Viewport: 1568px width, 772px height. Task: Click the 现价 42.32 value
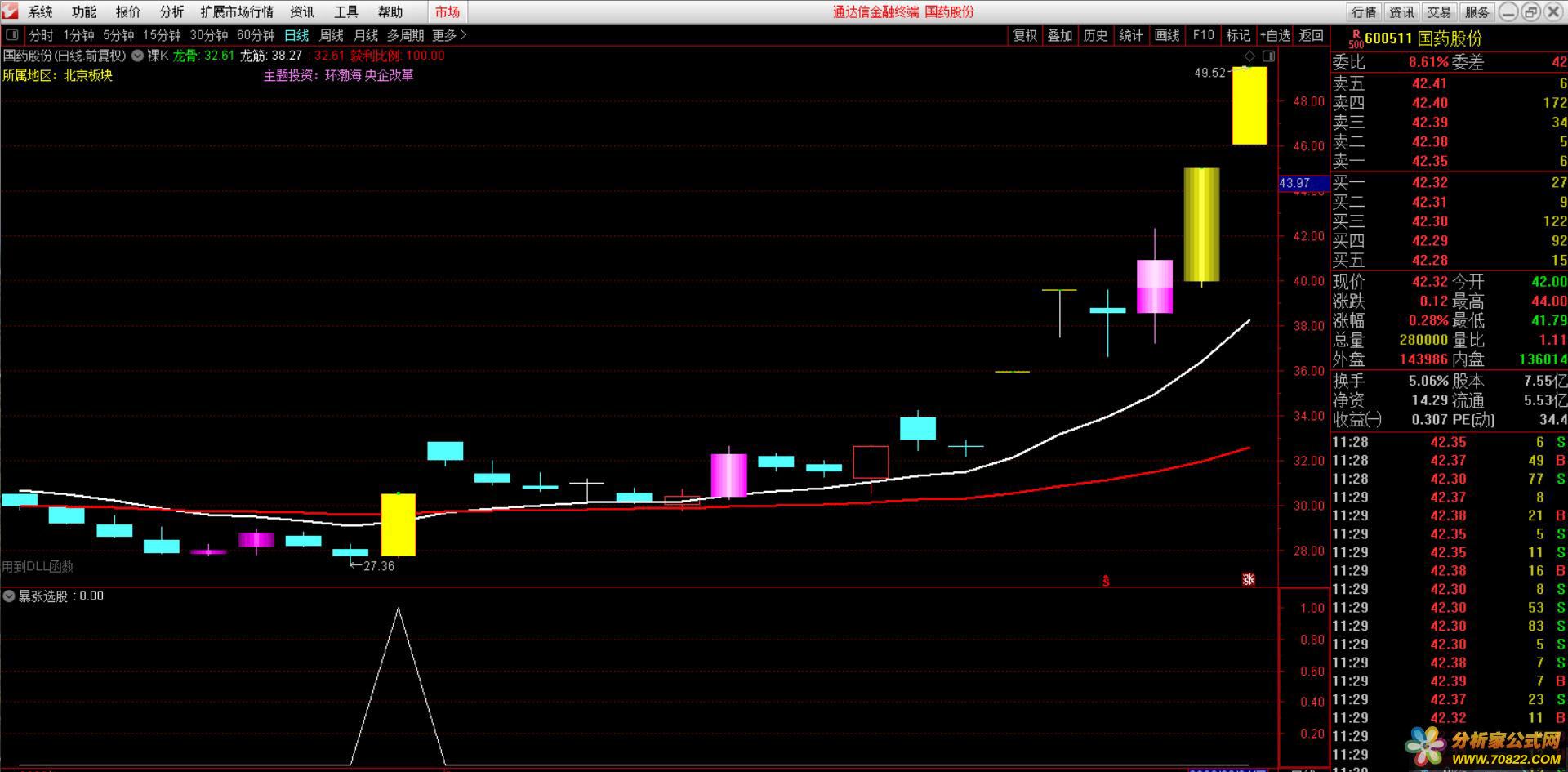(x=1430, y=281)
